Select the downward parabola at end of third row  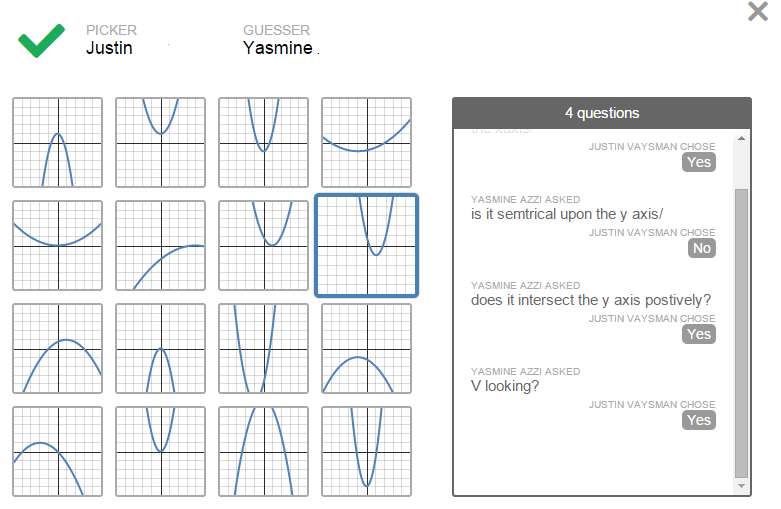[x=366, y=348]
